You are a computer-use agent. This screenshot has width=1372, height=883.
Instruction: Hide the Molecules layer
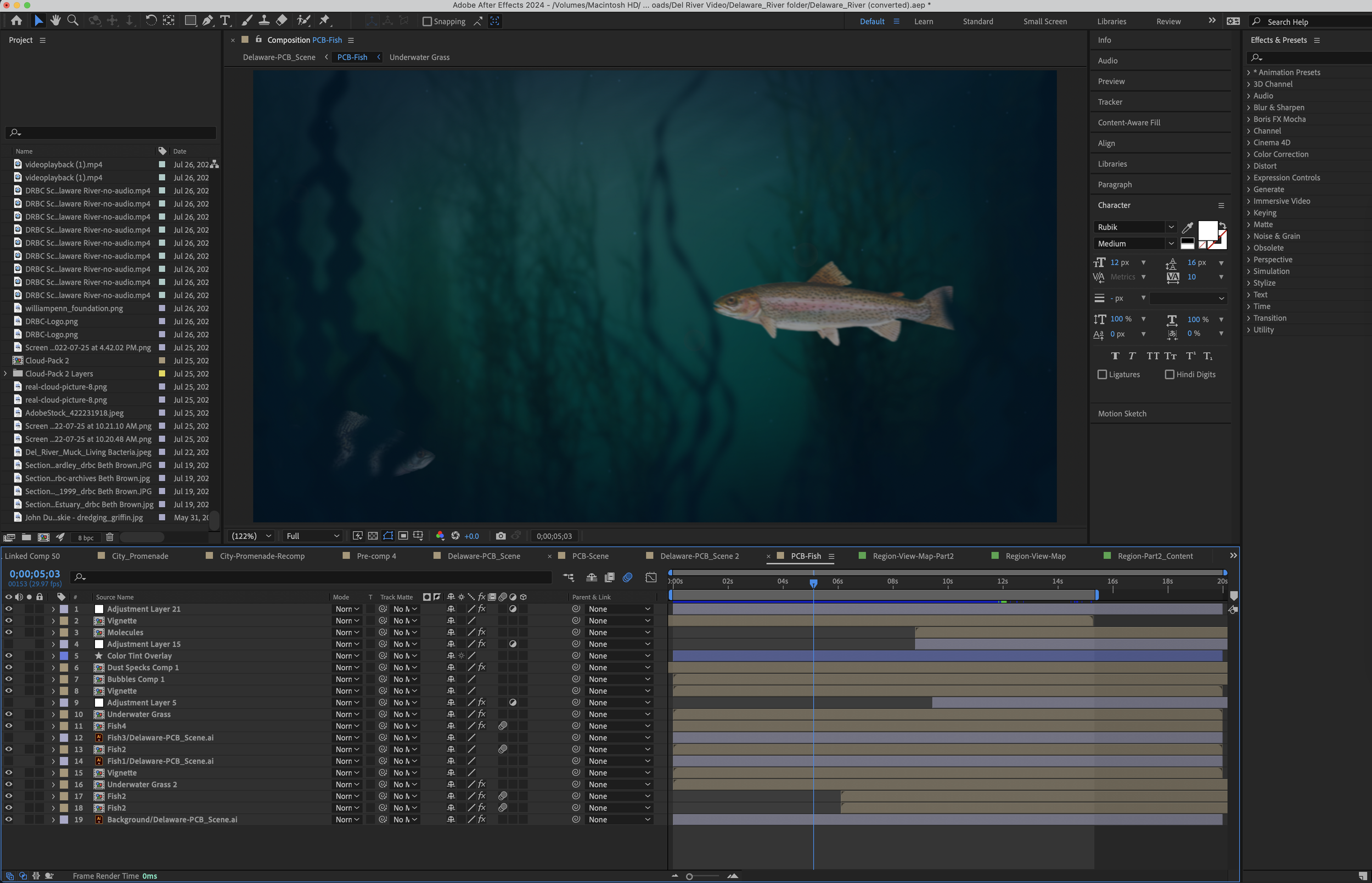(9, 632)
